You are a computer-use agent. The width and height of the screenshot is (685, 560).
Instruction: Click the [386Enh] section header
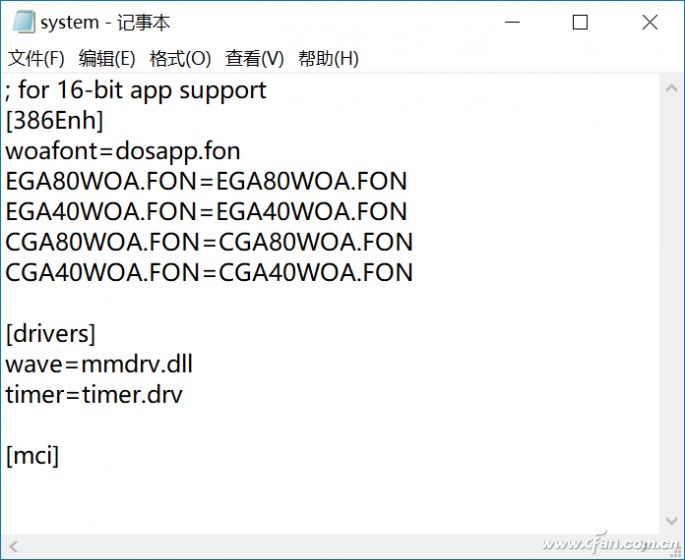point(55,121)
